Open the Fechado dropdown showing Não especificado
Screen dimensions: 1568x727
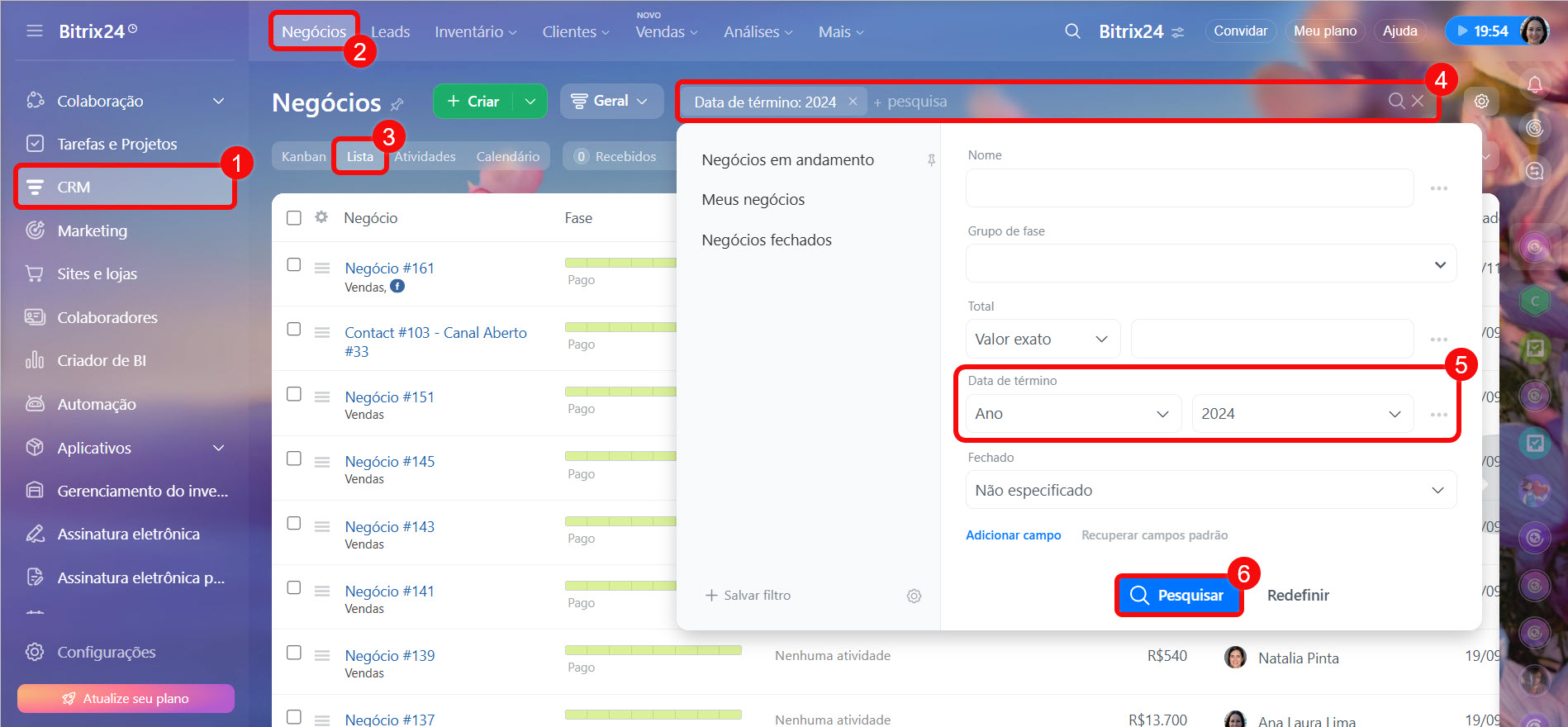pyautogui.click(x=1210, y=491)
